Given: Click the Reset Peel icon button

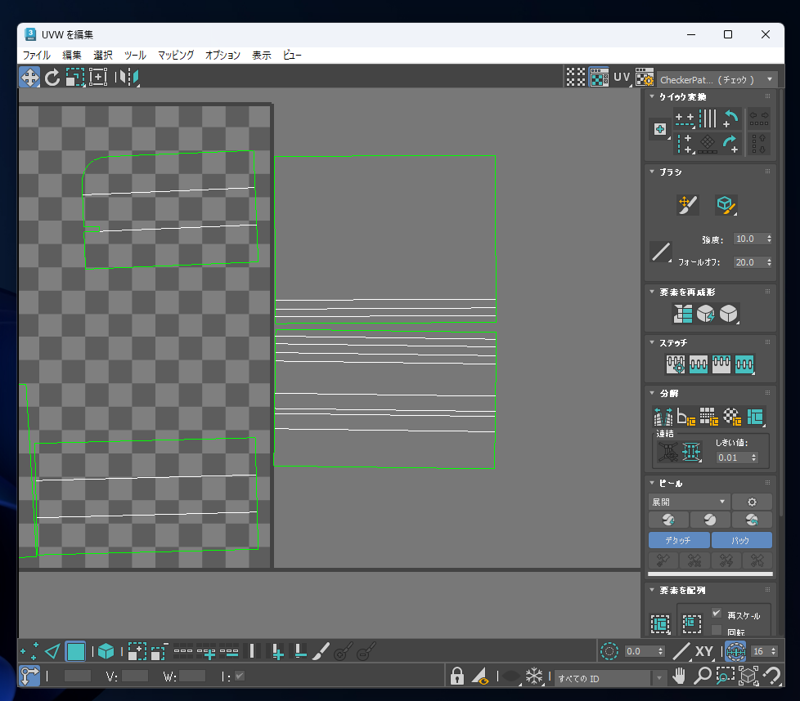Looking at the screenshot, I should click(752, 520).
